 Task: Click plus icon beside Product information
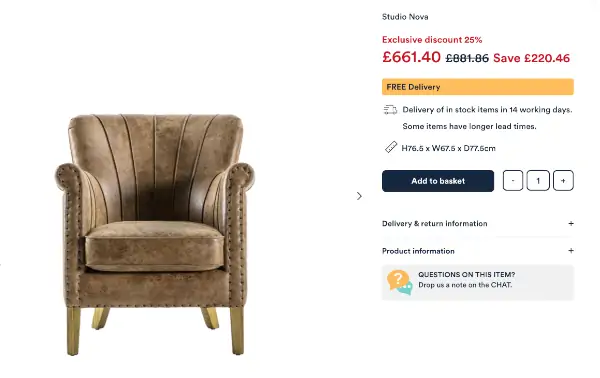(x=571, y=251)
